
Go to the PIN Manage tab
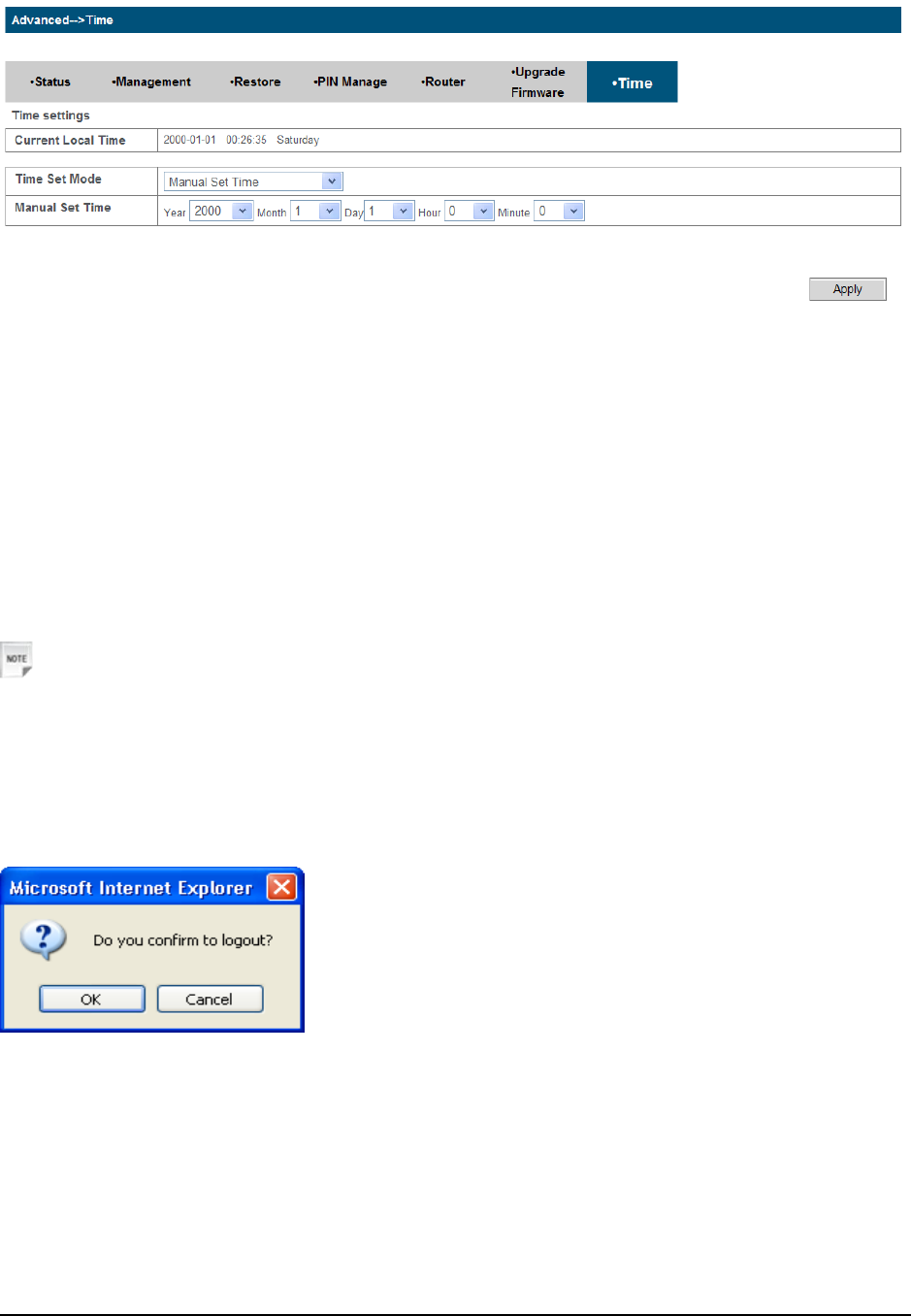(350, 82)
